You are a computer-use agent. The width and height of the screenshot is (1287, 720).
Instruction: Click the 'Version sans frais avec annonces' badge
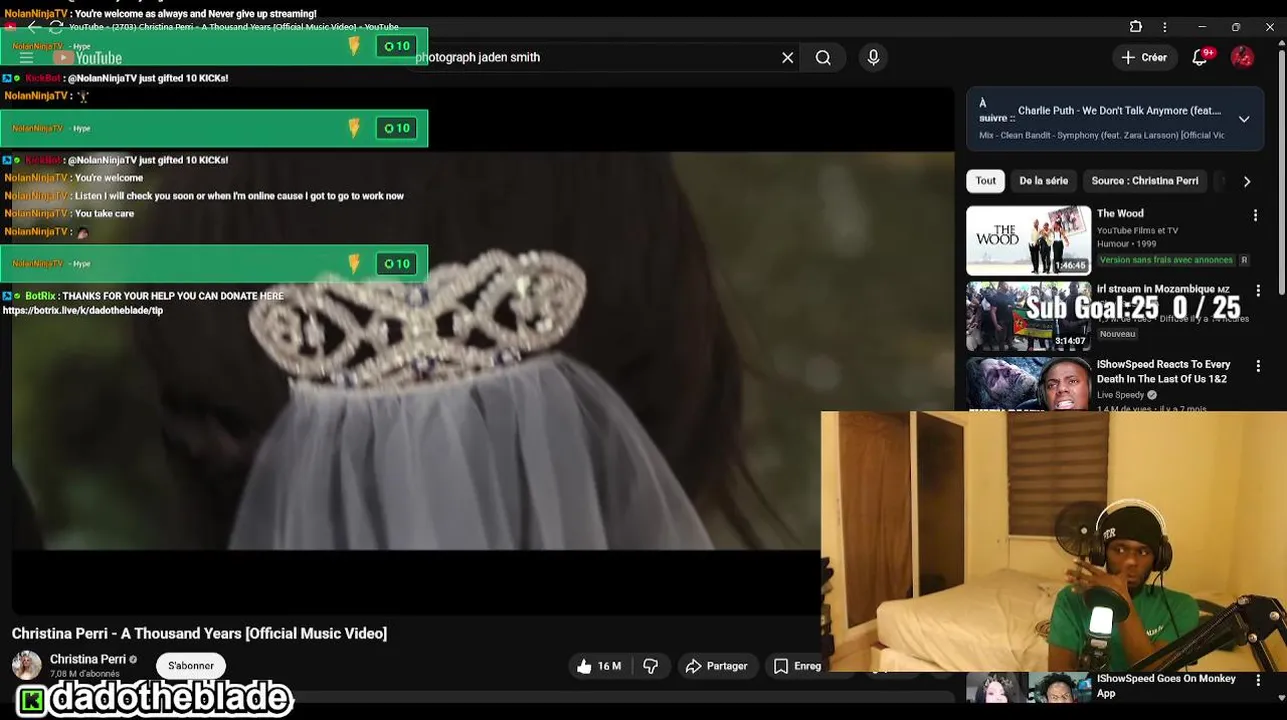coord(1167,260)
